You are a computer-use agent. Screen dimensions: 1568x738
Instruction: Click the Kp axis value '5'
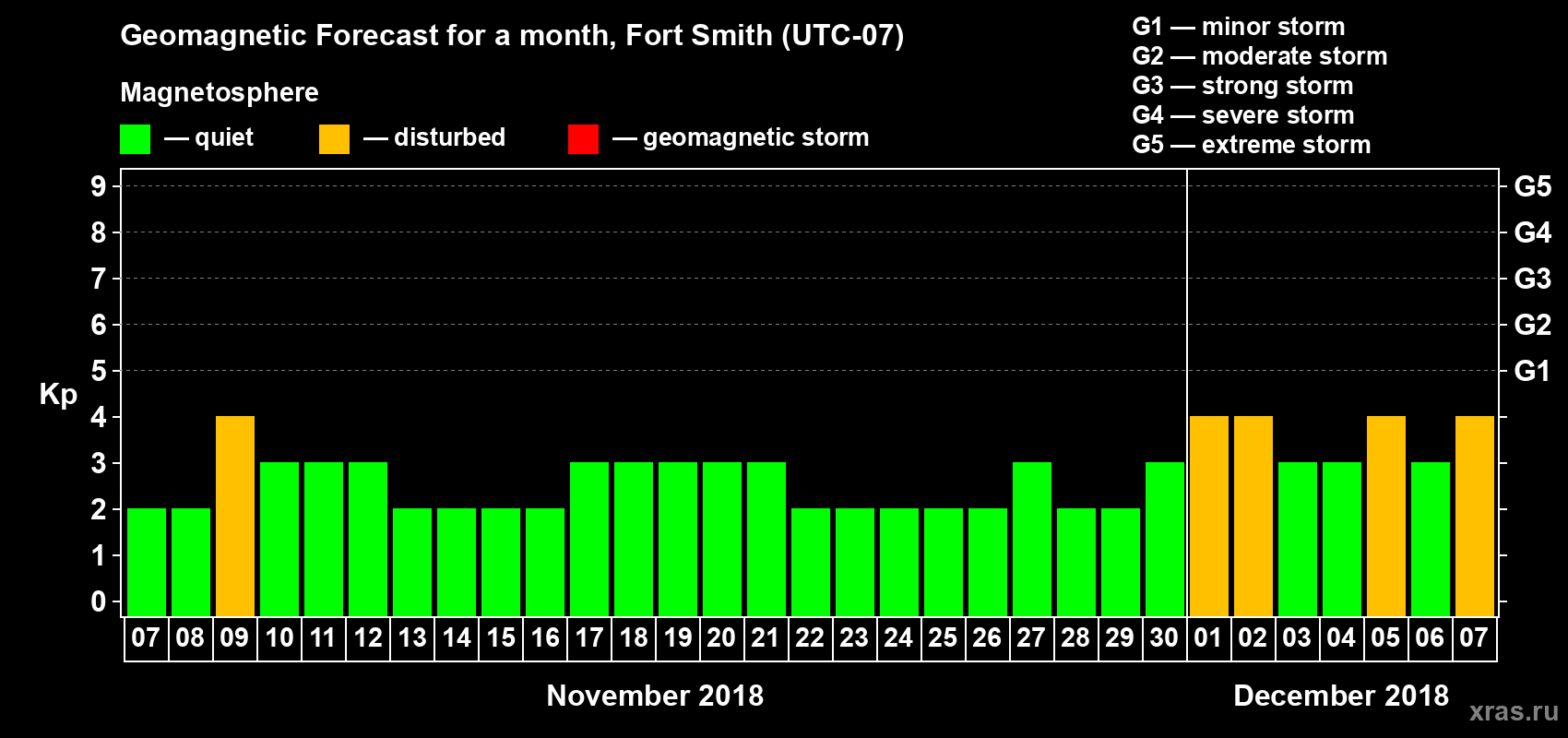click(x=99, y=371)
